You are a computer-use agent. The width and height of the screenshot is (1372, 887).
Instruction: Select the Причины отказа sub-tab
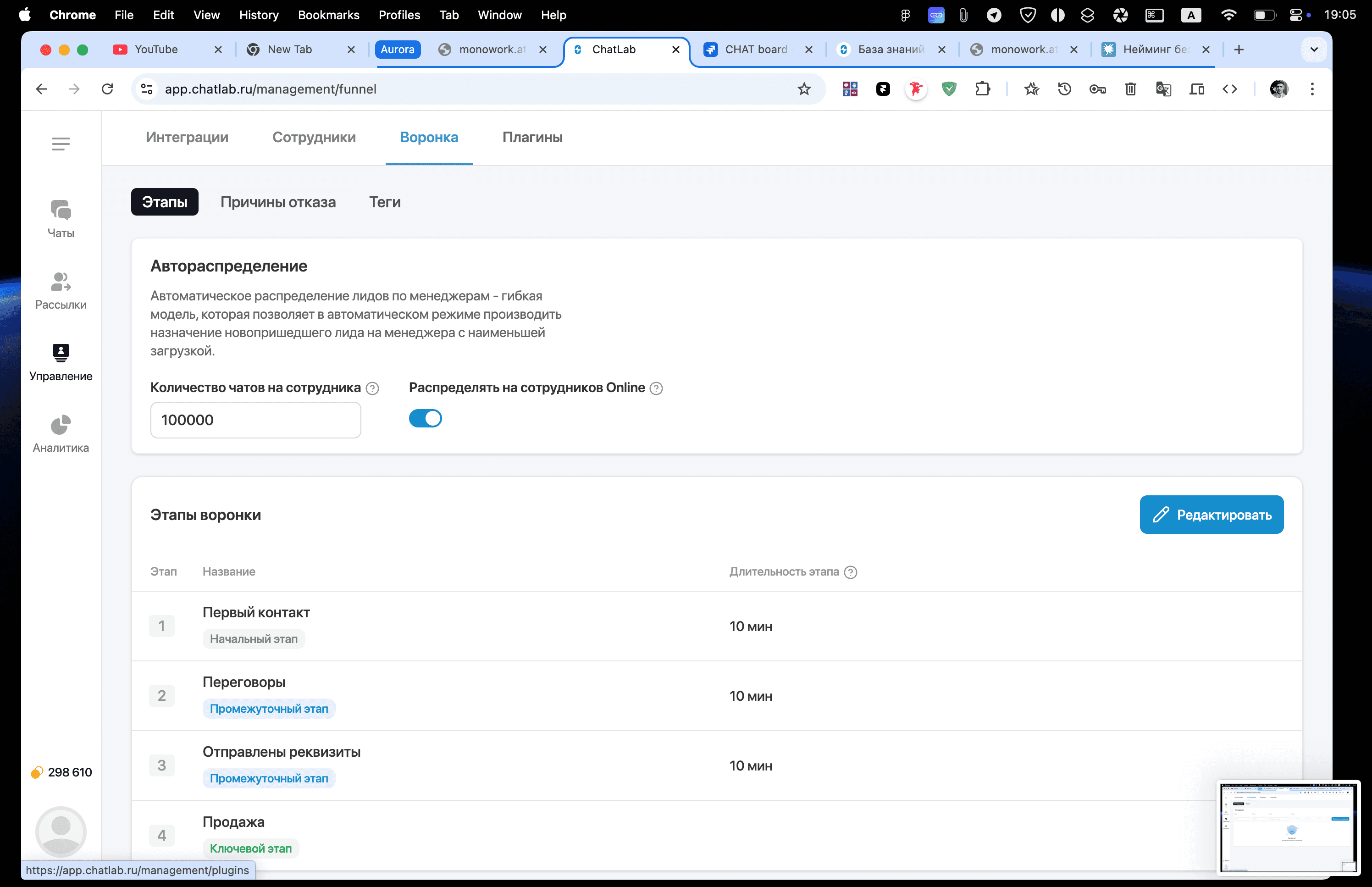click(x=277, y=202)
